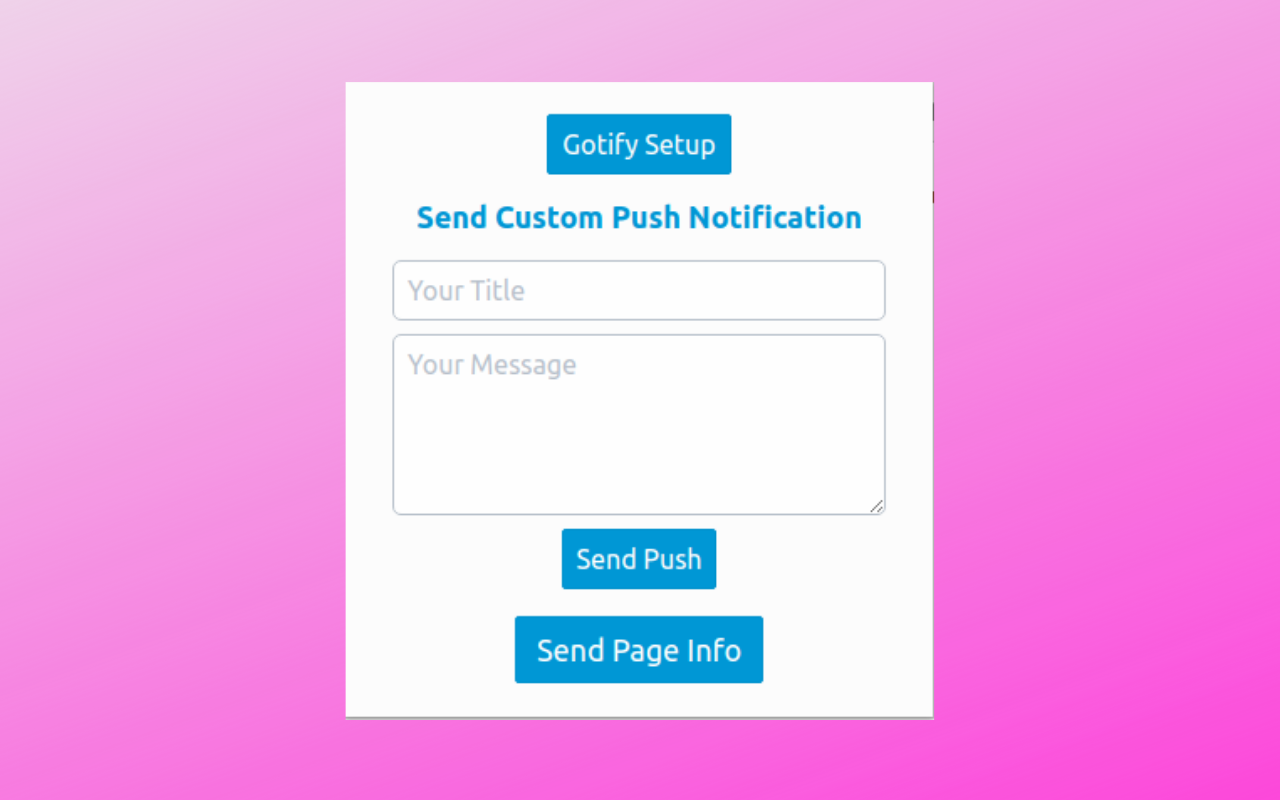Configure Gotify using the setup button
The width and height of the screenshot is (1280, 800).
point(638,144)
